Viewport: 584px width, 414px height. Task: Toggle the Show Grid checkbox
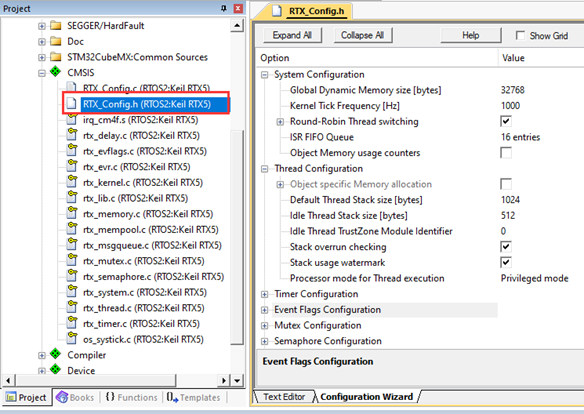[520, 35]
